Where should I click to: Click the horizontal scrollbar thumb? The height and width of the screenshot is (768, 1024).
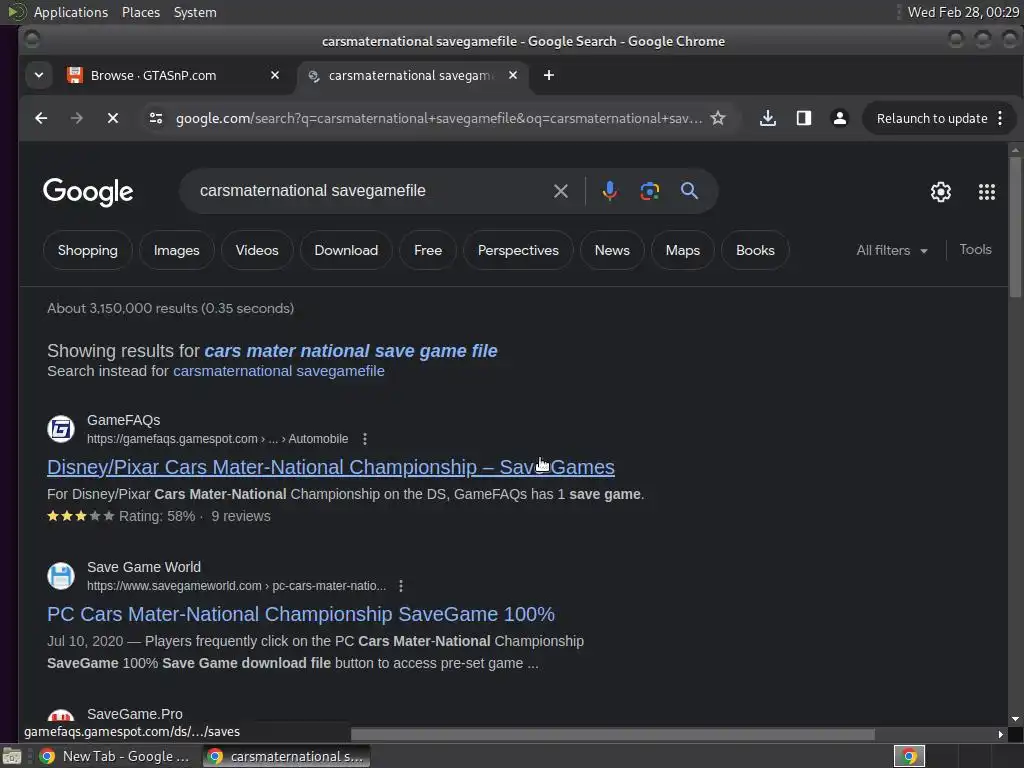coord(613,734)
